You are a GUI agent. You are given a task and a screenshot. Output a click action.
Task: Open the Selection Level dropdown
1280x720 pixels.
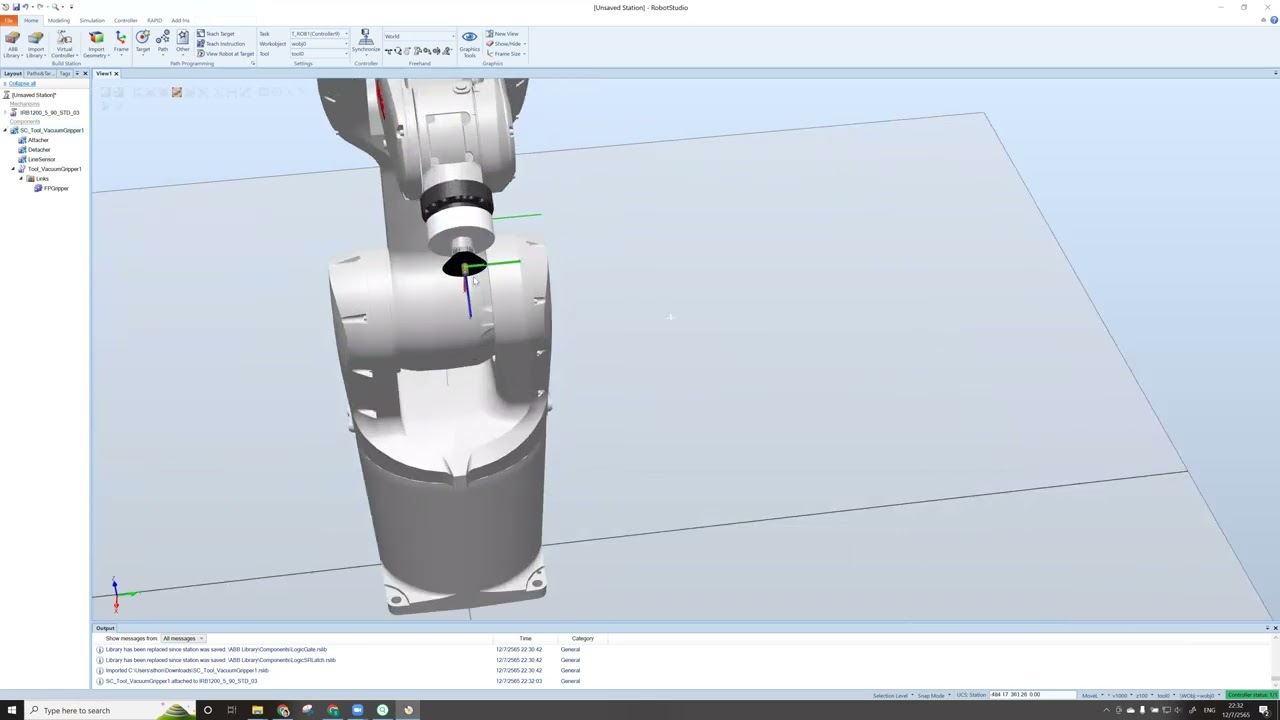(x=892, y=695)
